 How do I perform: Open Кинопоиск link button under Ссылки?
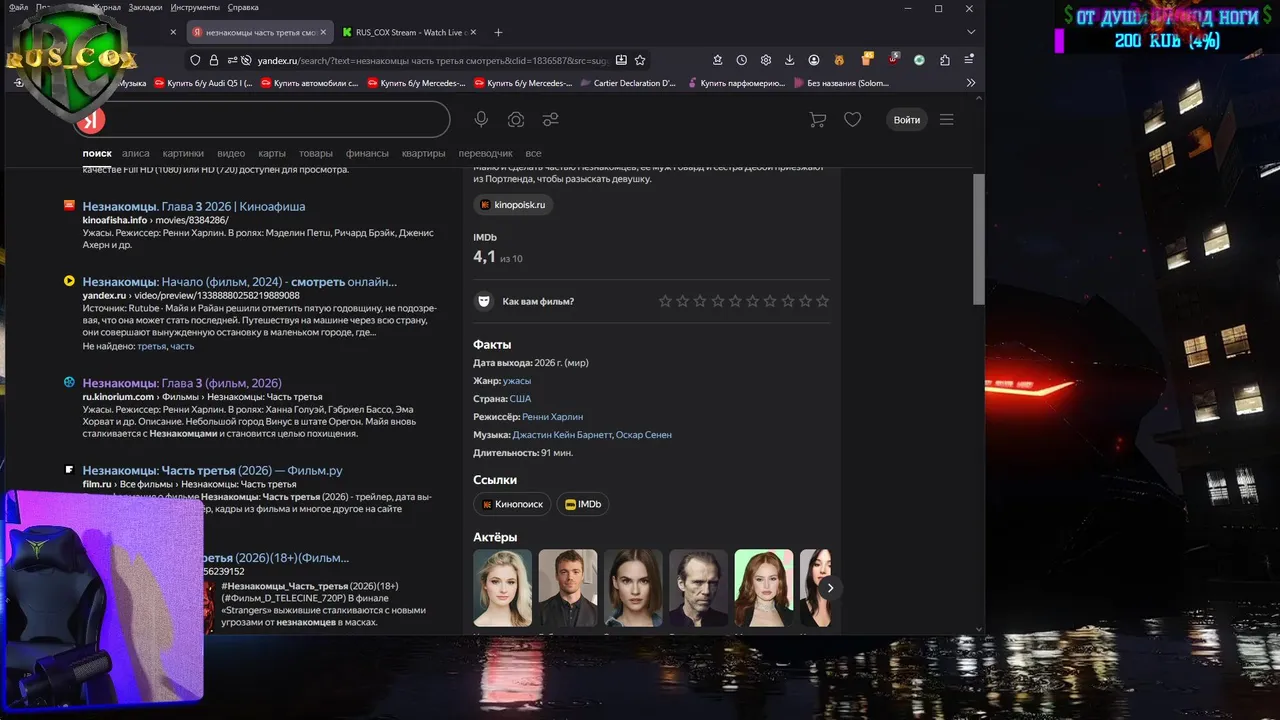(x=512, y=504)
